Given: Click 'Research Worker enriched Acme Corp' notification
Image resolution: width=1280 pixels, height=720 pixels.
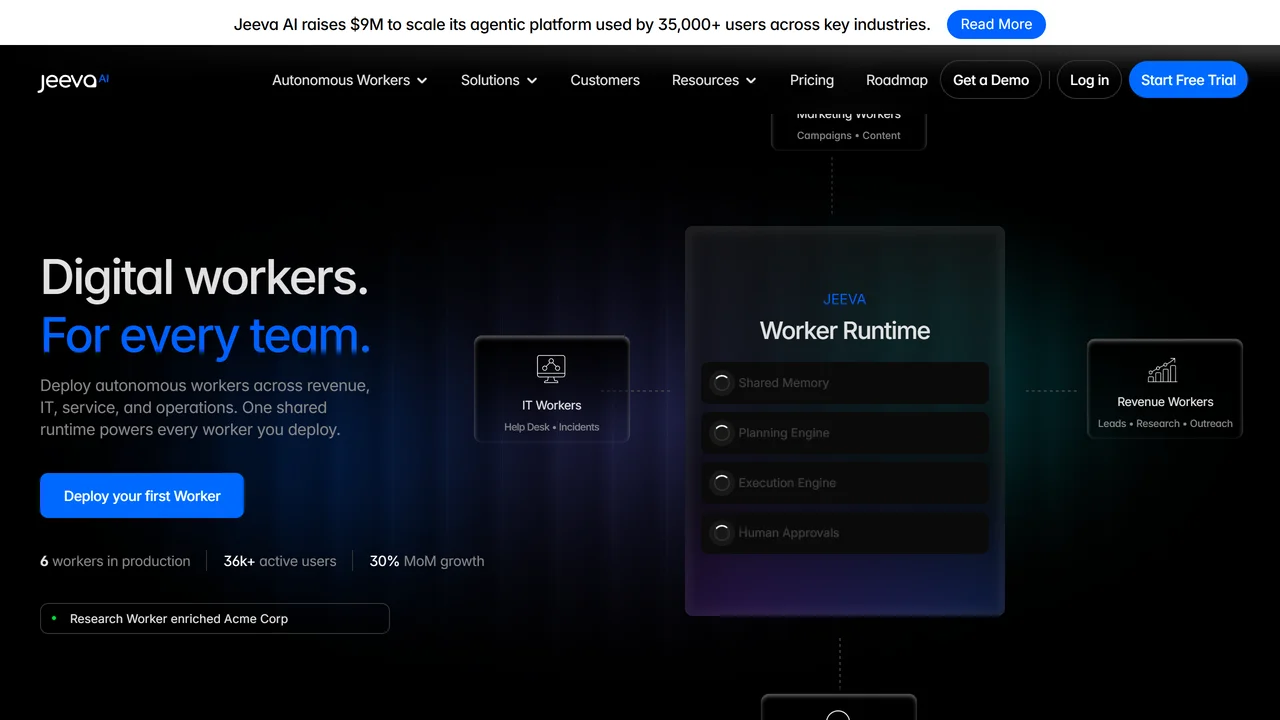Looking at the screenshot, I should tap(215, 618).
